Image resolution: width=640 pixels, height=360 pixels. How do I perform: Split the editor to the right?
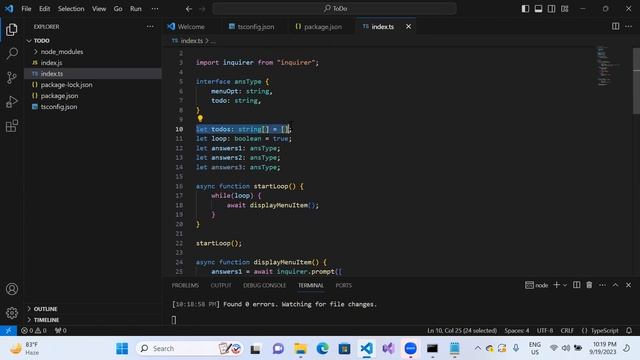616,27
